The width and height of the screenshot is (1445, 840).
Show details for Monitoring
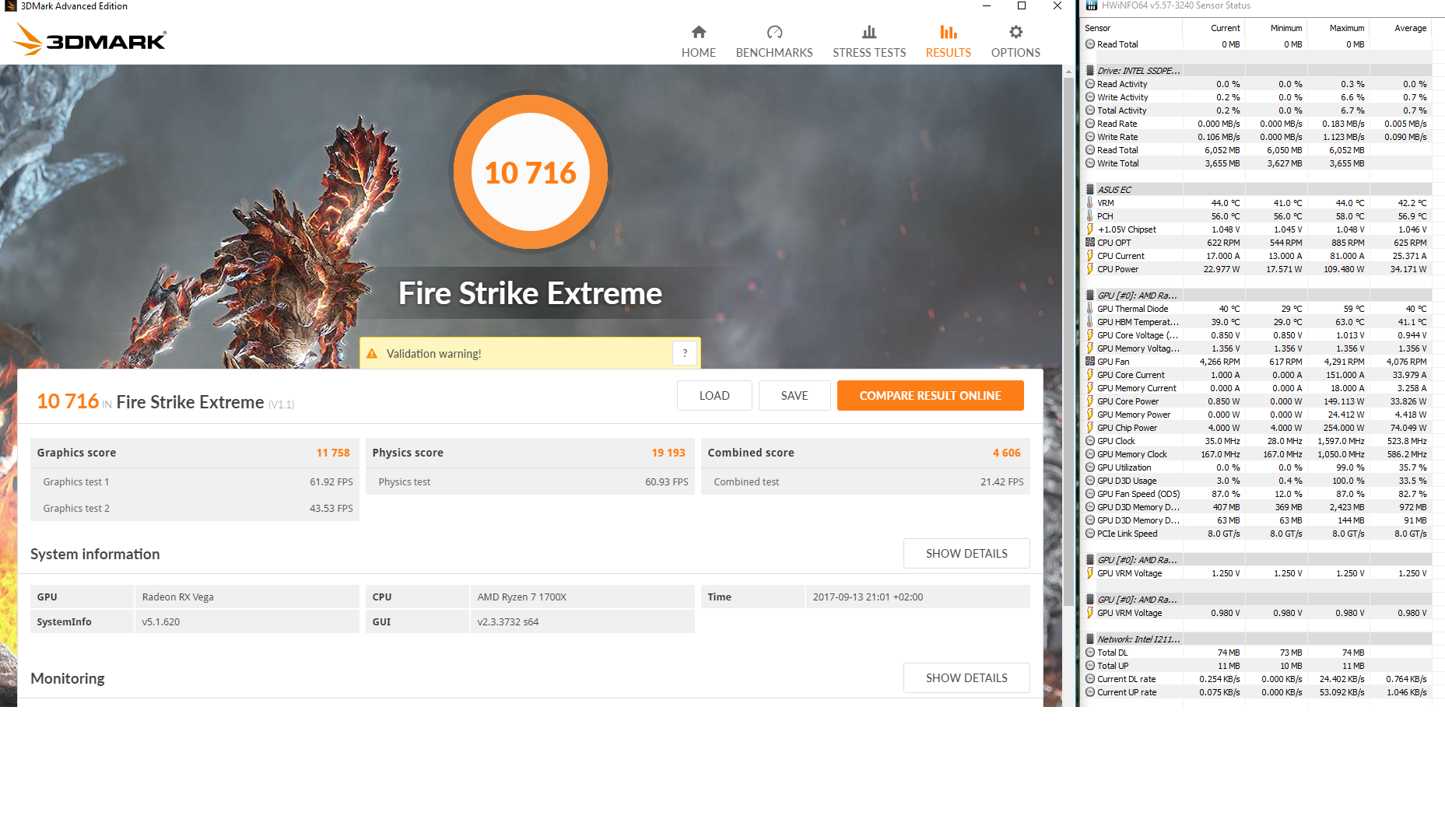(966, 677)
